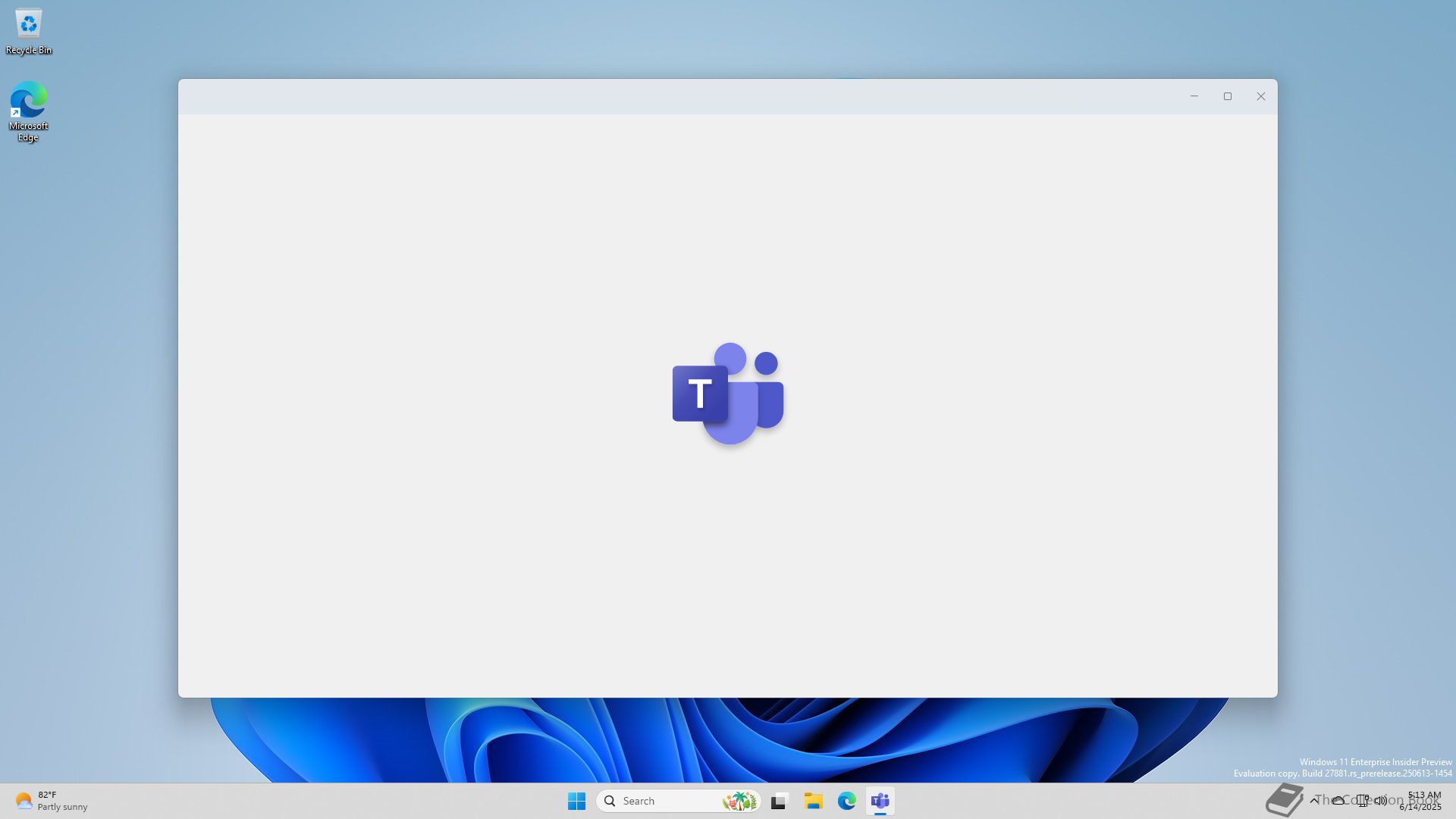The width and height of the screenshot is (1456, 819).
Task: Click the Teams logo in the splash window
Action: tap(728, 393)
